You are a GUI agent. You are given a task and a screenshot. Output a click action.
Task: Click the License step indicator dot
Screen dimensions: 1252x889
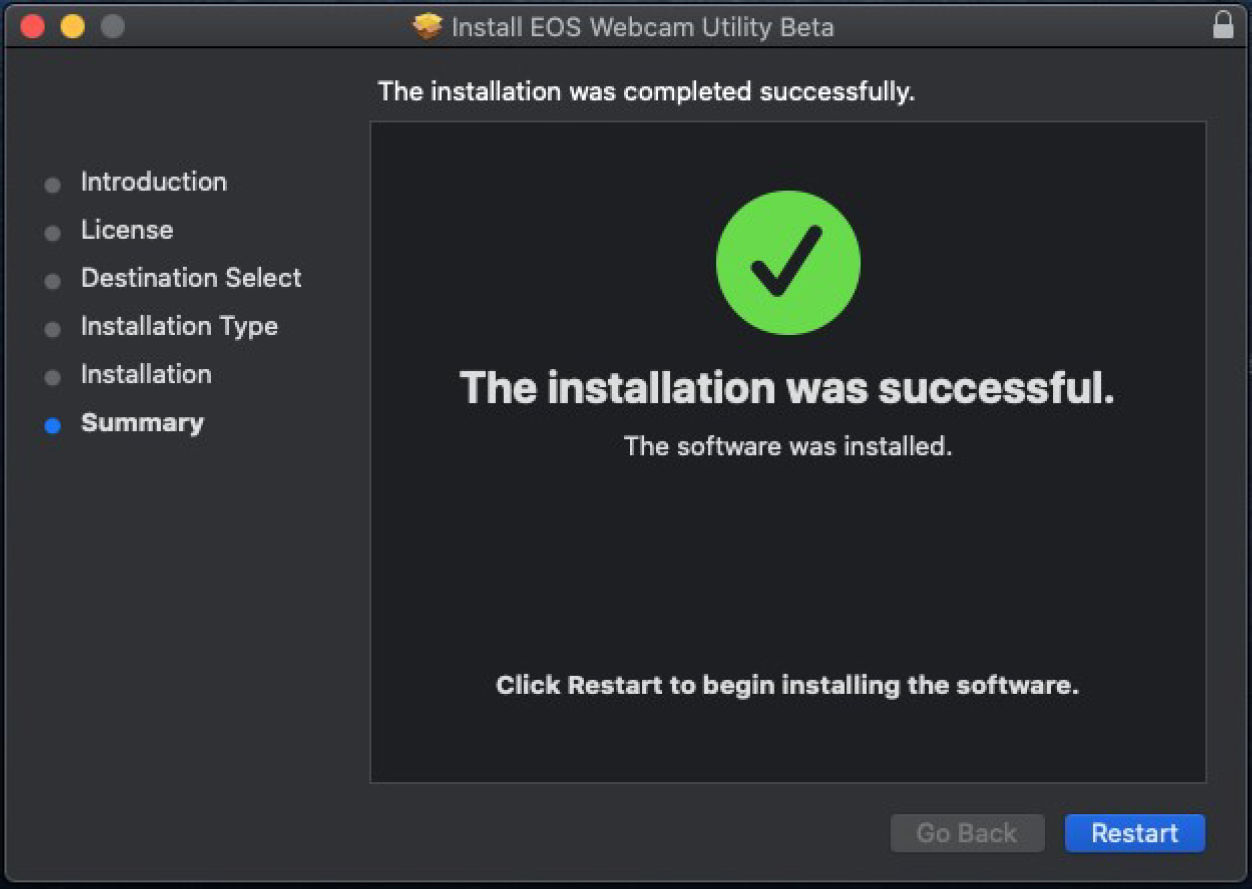point(51,232)
